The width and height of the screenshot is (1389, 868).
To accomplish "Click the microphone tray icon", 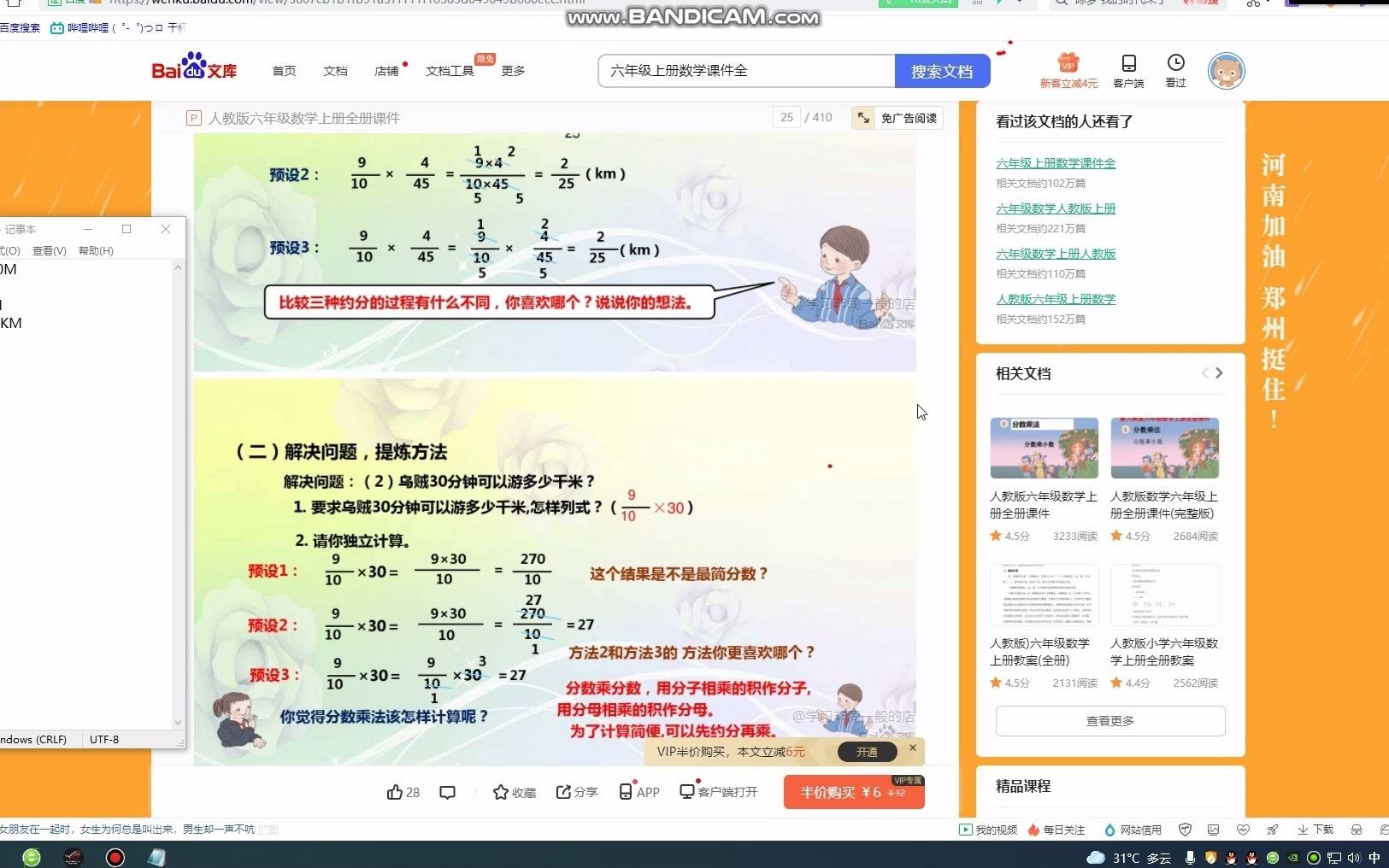I will [x=1190, y=858].
